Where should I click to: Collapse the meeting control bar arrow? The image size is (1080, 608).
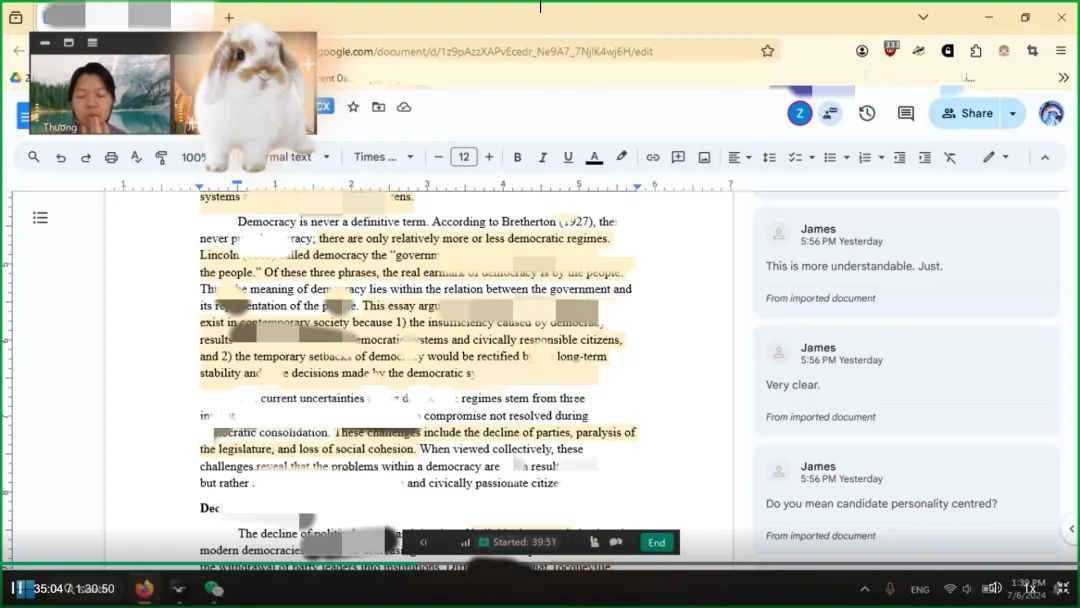click(x=423, y=543)
